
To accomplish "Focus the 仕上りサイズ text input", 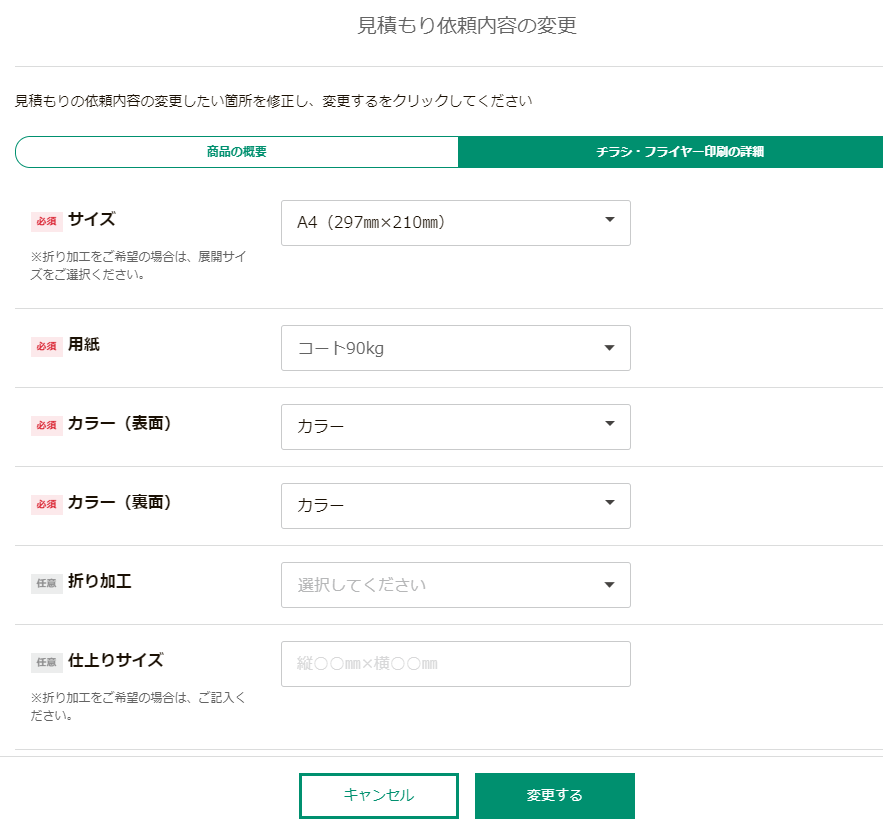I will (x=455, y=664).
